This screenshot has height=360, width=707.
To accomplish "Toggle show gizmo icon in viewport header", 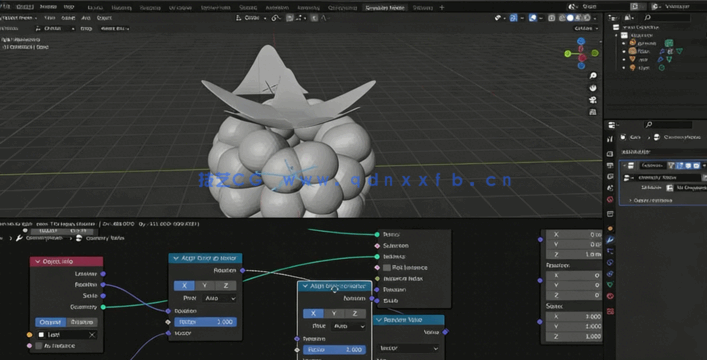I will [x=514, y=18].
